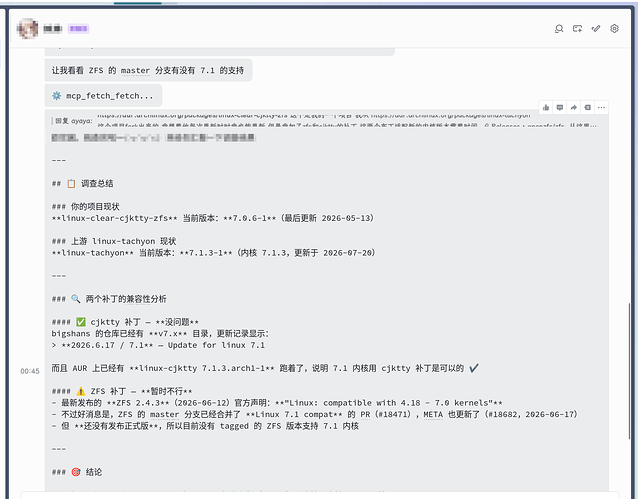The image size is (638, 499).
Task: Click the forward arrow icon on message
Action: coord(574,107)
